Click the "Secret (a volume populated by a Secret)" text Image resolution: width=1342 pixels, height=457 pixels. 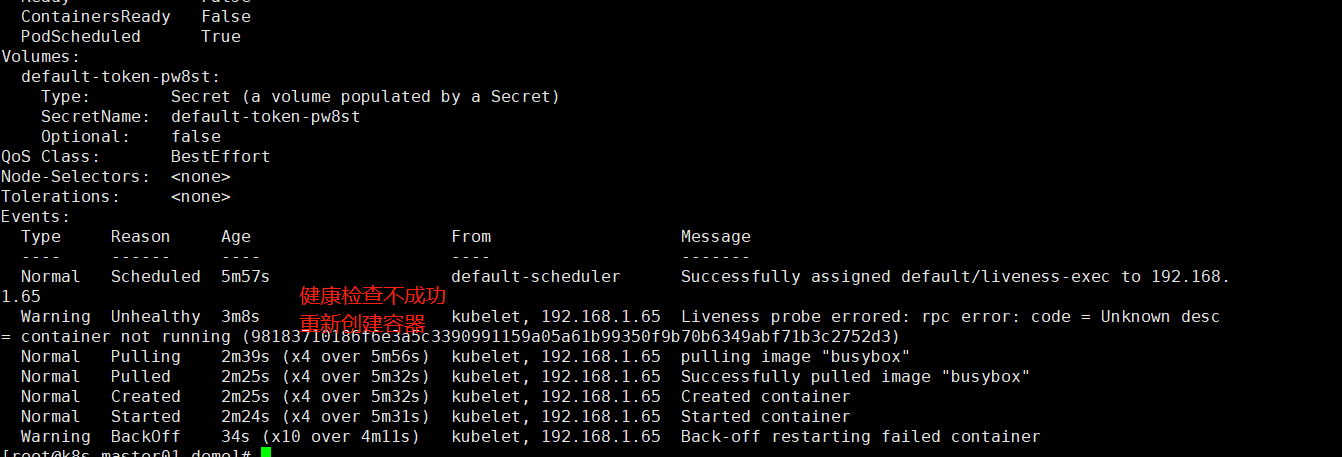(x=366, y=96)
